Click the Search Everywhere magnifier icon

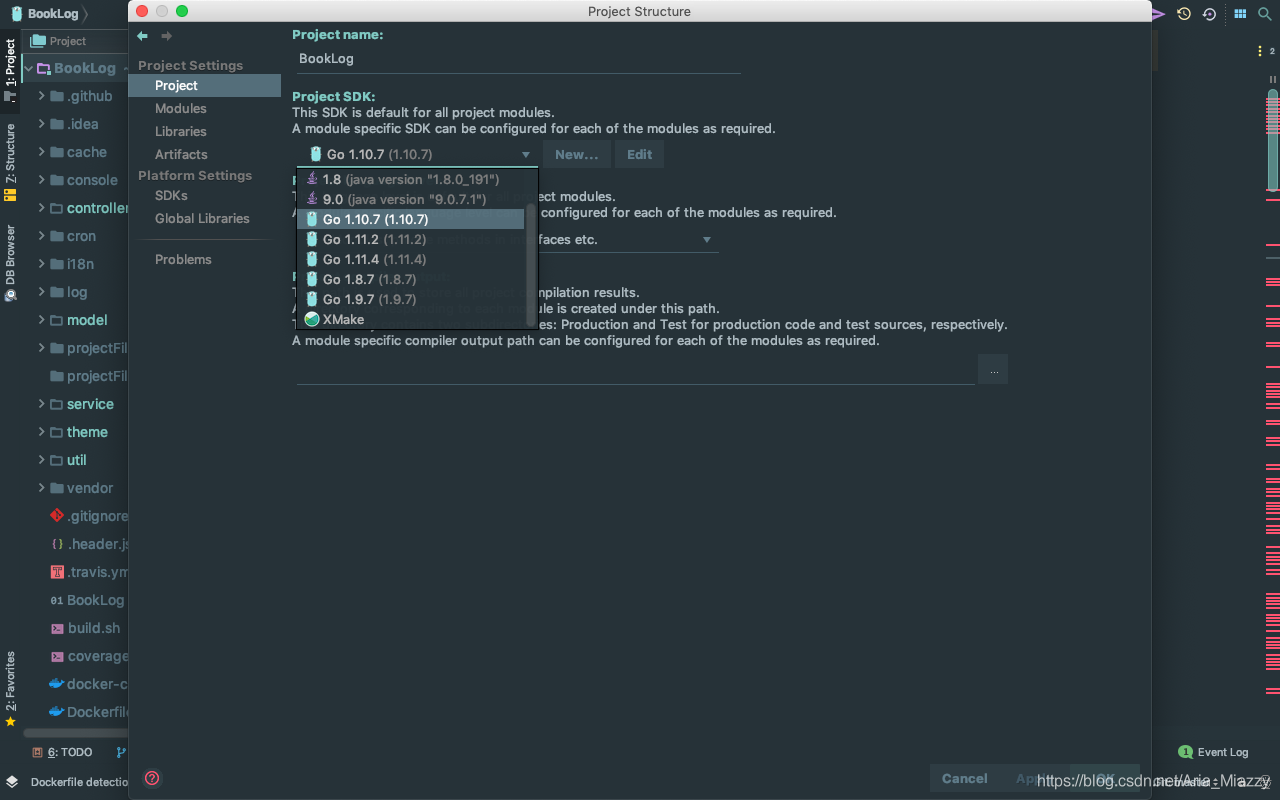pos(1264,14)
